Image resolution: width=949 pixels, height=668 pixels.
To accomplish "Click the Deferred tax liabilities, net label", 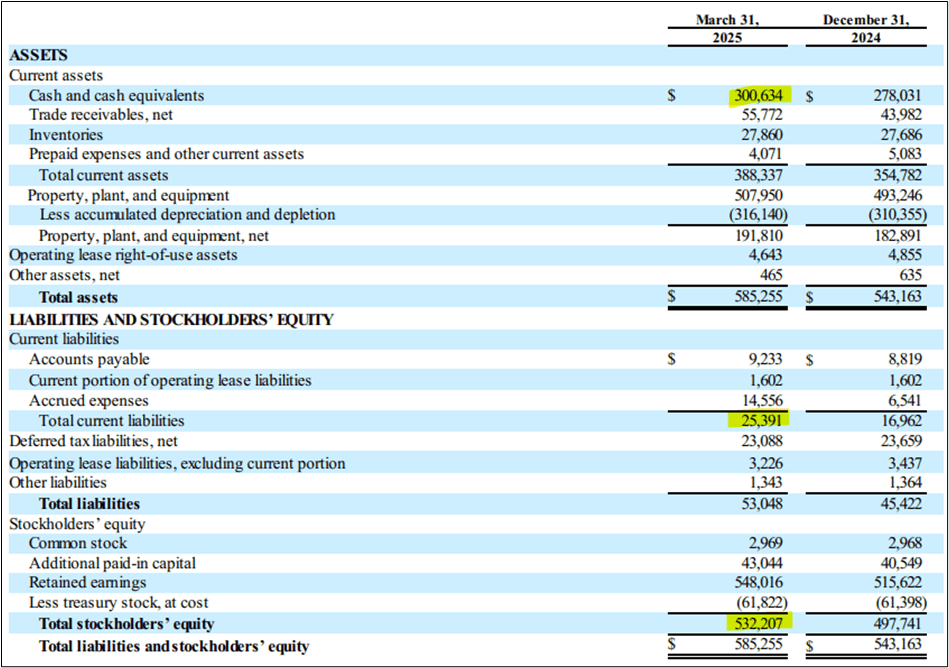I will (92, 441).
